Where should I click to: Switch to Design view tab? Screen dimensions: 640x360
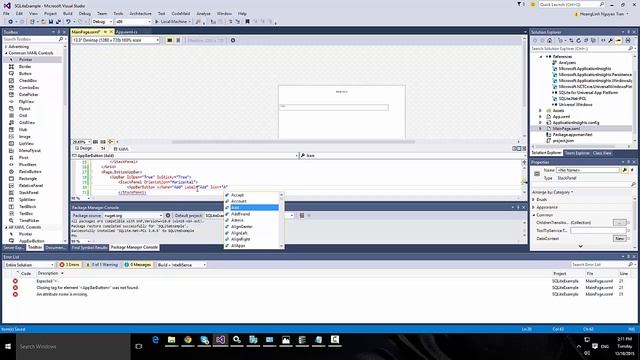coord(84,149)
